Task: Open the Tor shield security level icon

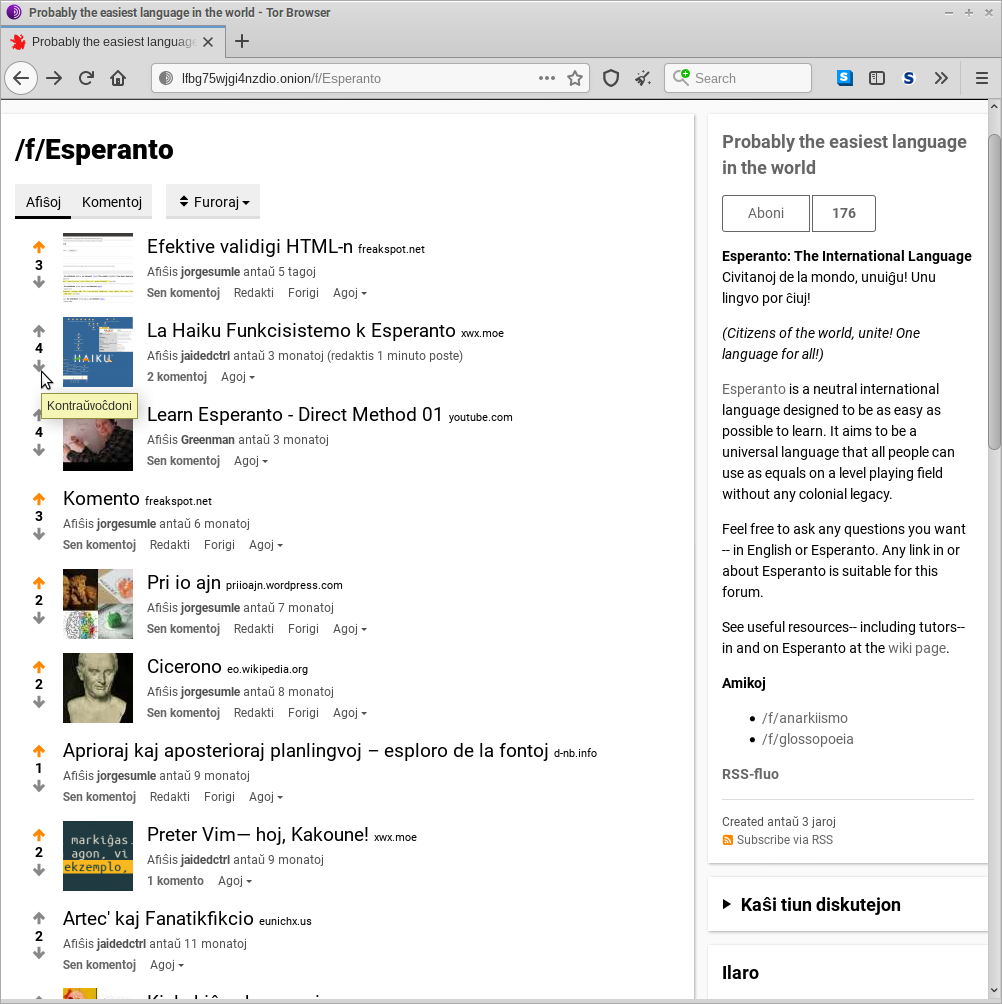Action: [611, 78]
